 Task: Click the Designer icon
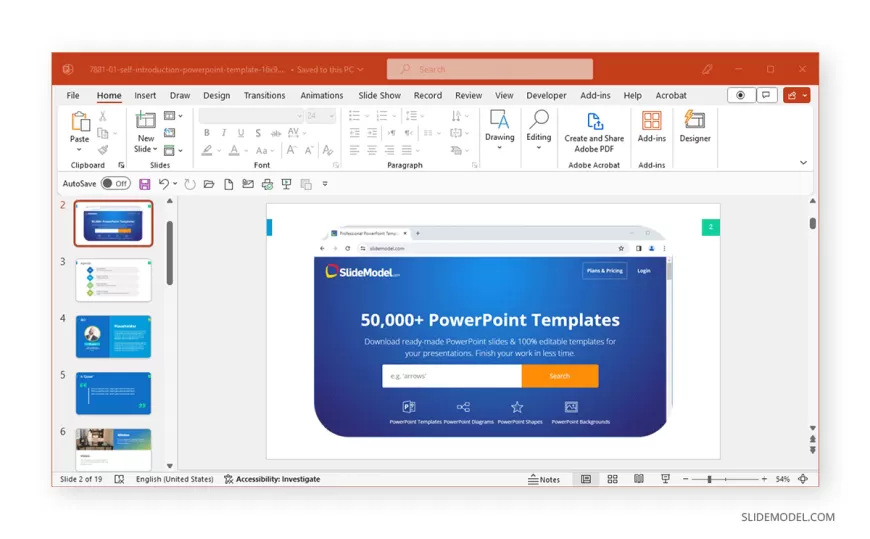coord(695,120)
